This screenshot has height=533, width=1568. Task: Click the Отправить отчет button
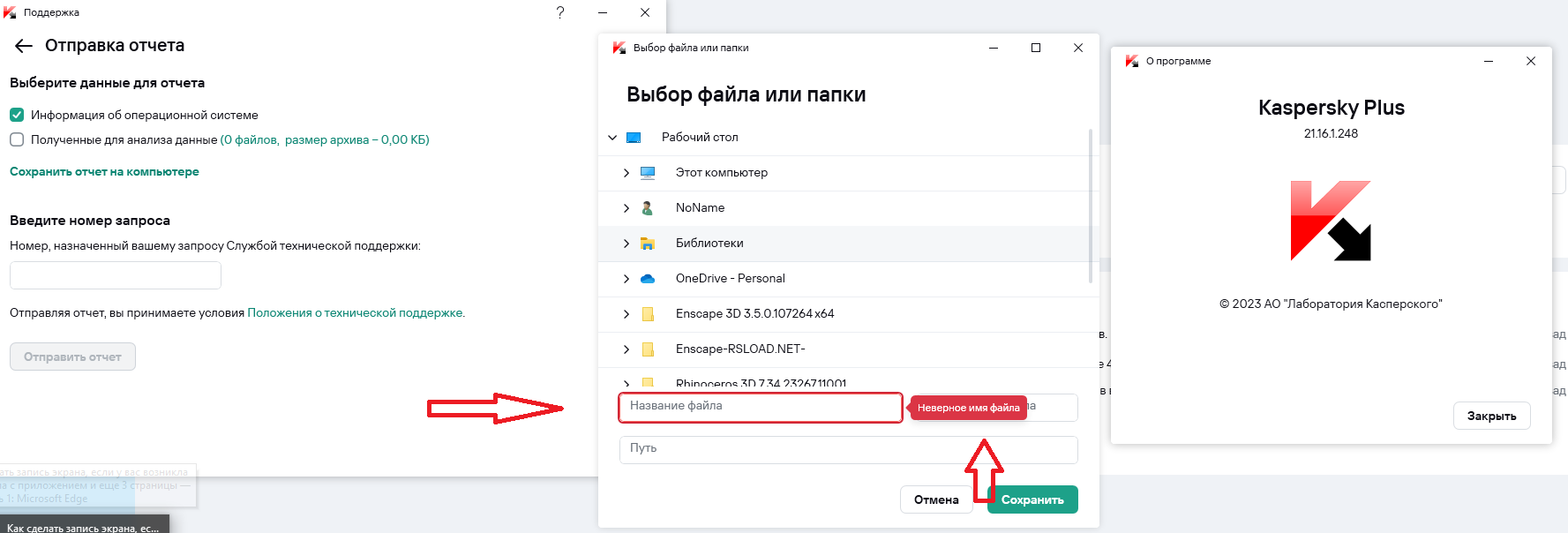[72, 357]
